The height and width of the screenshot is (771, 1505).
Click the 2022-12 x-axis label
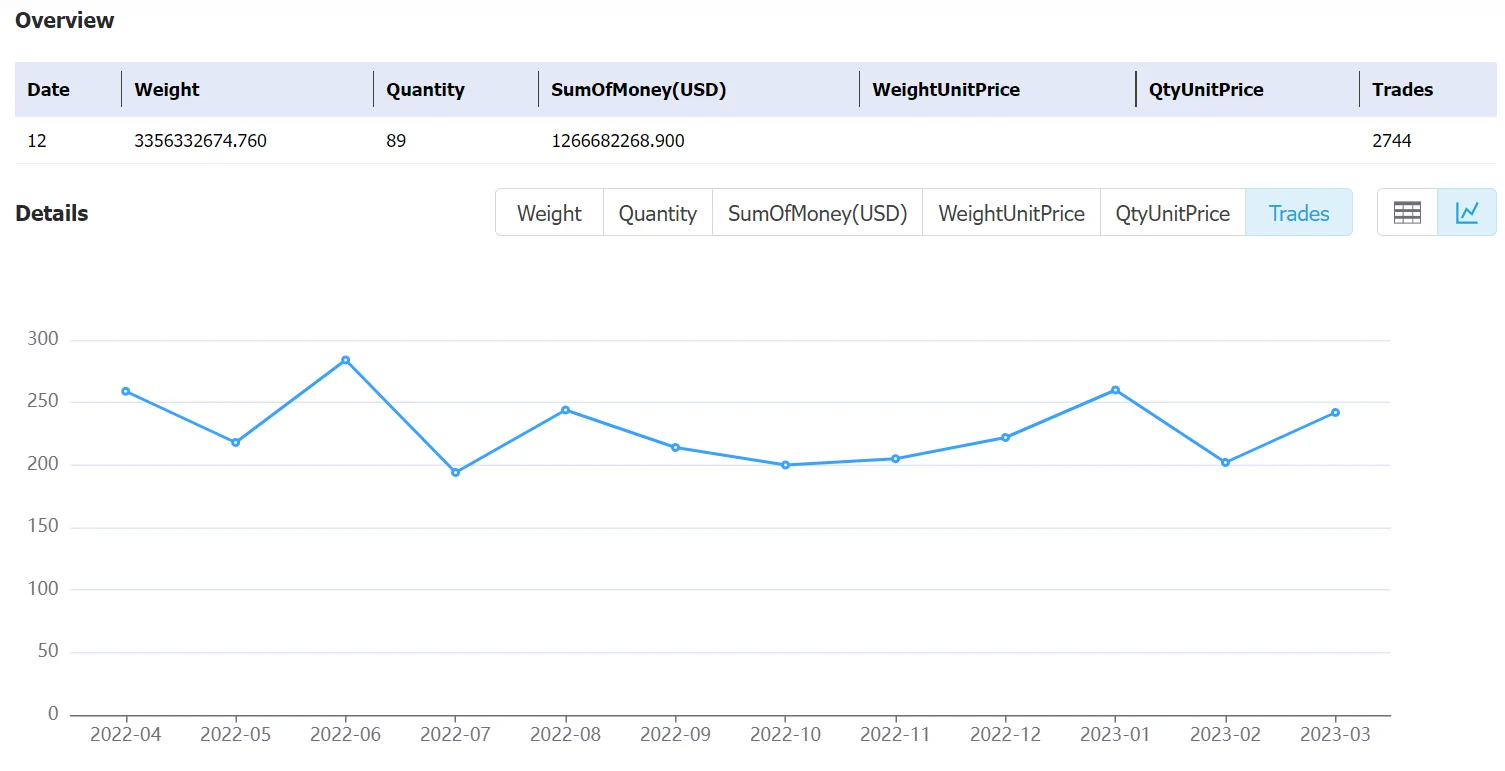point(1005,735)
